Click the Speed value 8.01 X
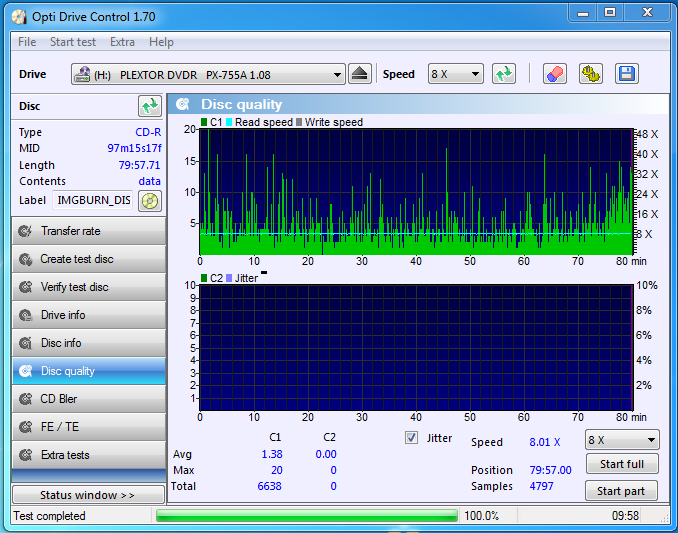 pos(545,442)
